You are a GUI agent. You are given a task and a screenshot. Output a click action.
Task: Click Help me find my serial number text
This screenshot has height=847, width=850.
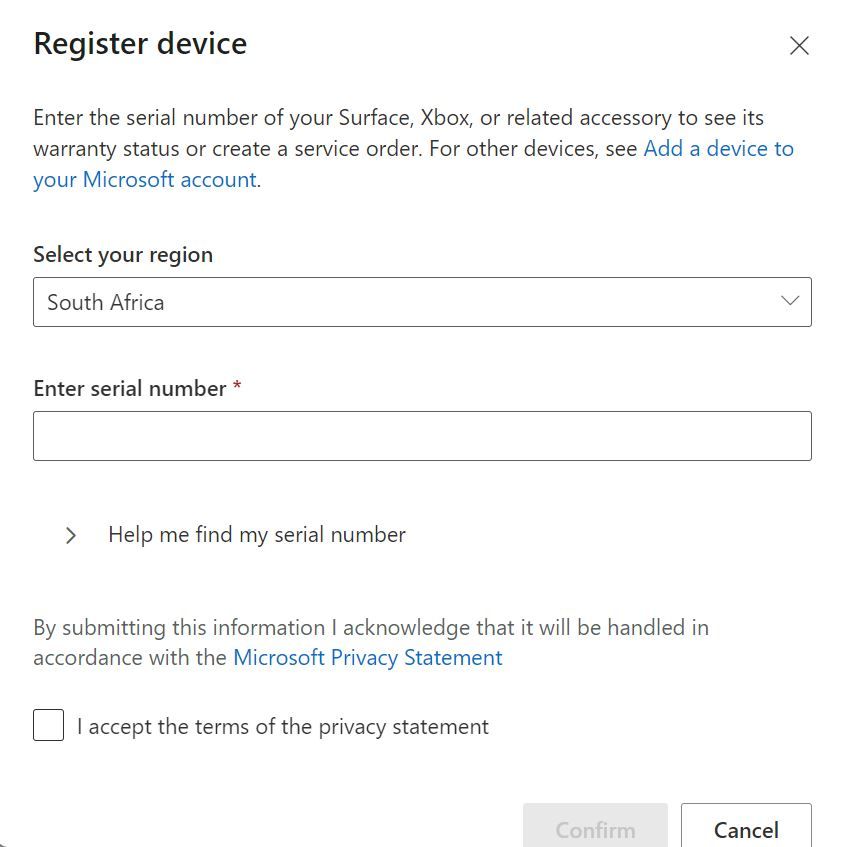255,535
